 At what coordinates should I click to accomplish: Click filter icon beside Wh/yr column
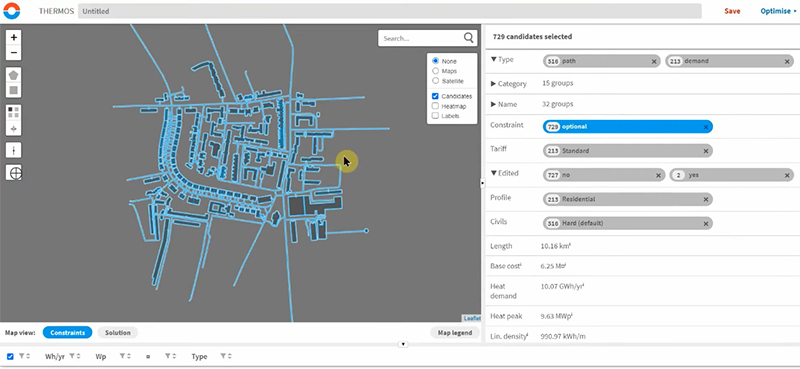72,356
